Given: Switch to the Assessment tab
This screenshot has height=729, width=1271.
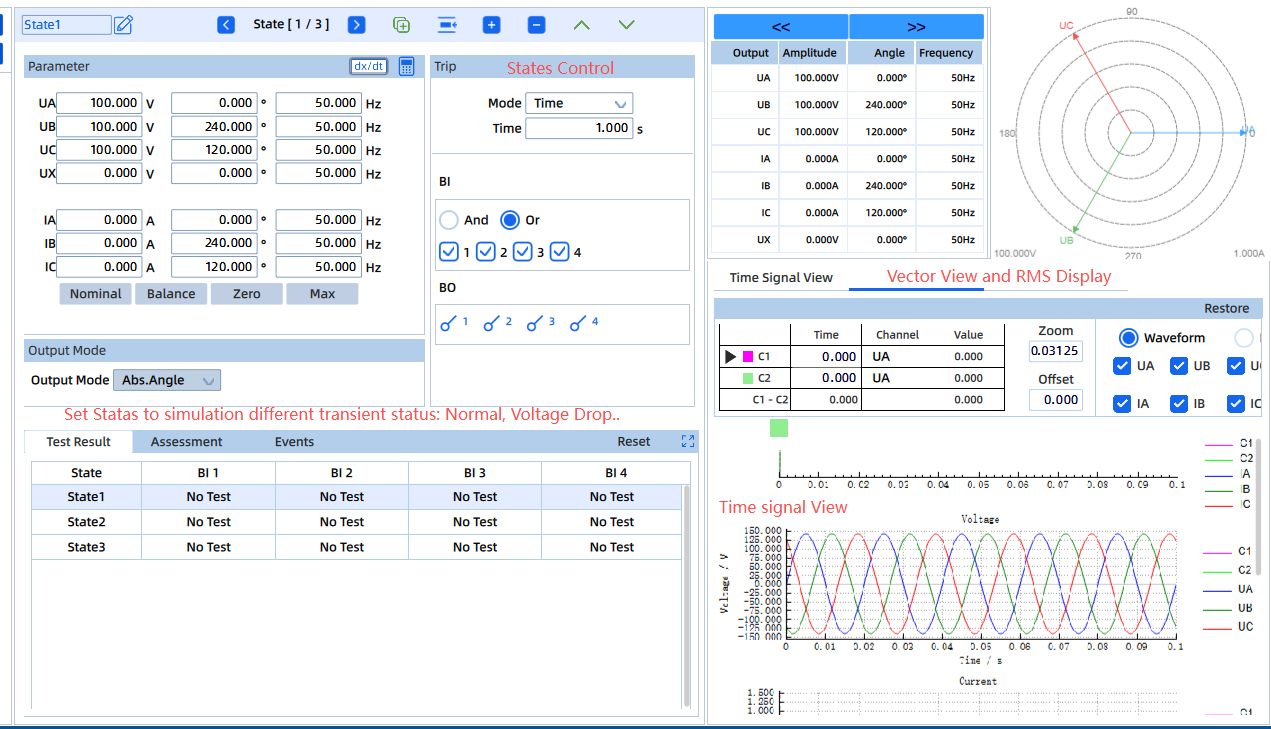Looking at the screenshot, I should [186, 442].
